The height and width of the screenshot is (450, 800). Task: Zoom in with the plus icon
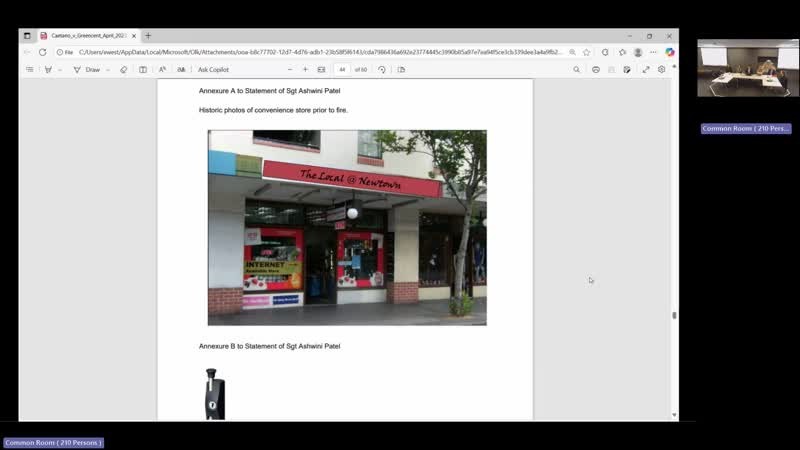point(305,70)
